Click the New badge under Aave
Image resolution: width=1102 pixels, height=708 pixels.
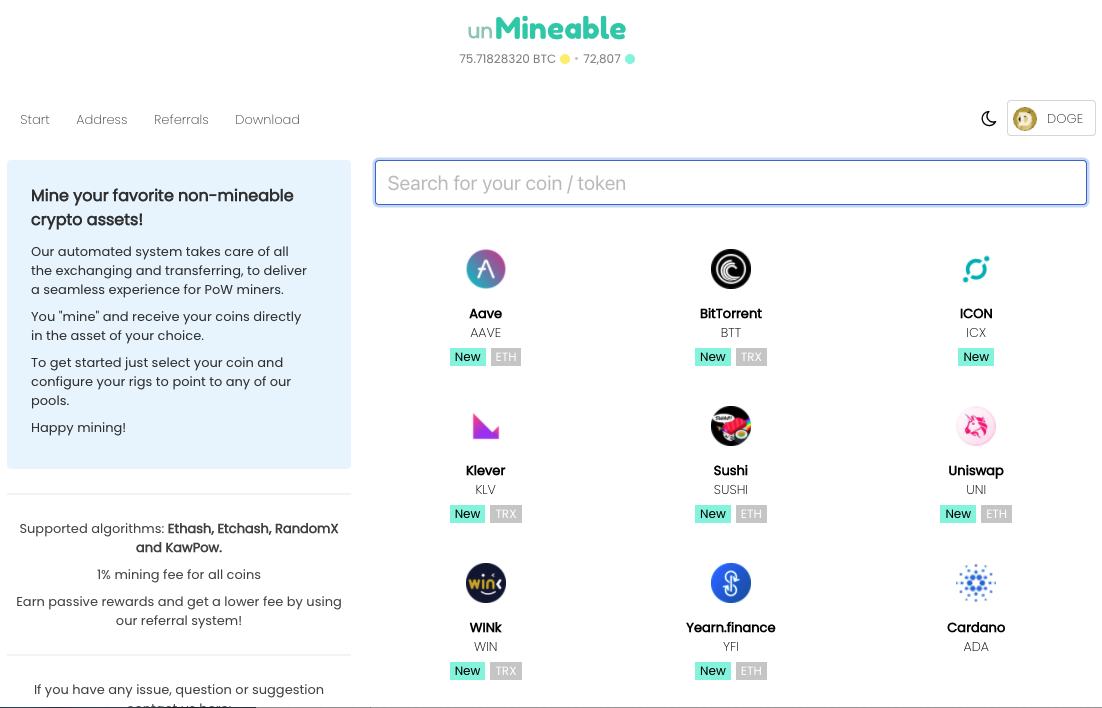pyautogui.click(x=467, y=357)
